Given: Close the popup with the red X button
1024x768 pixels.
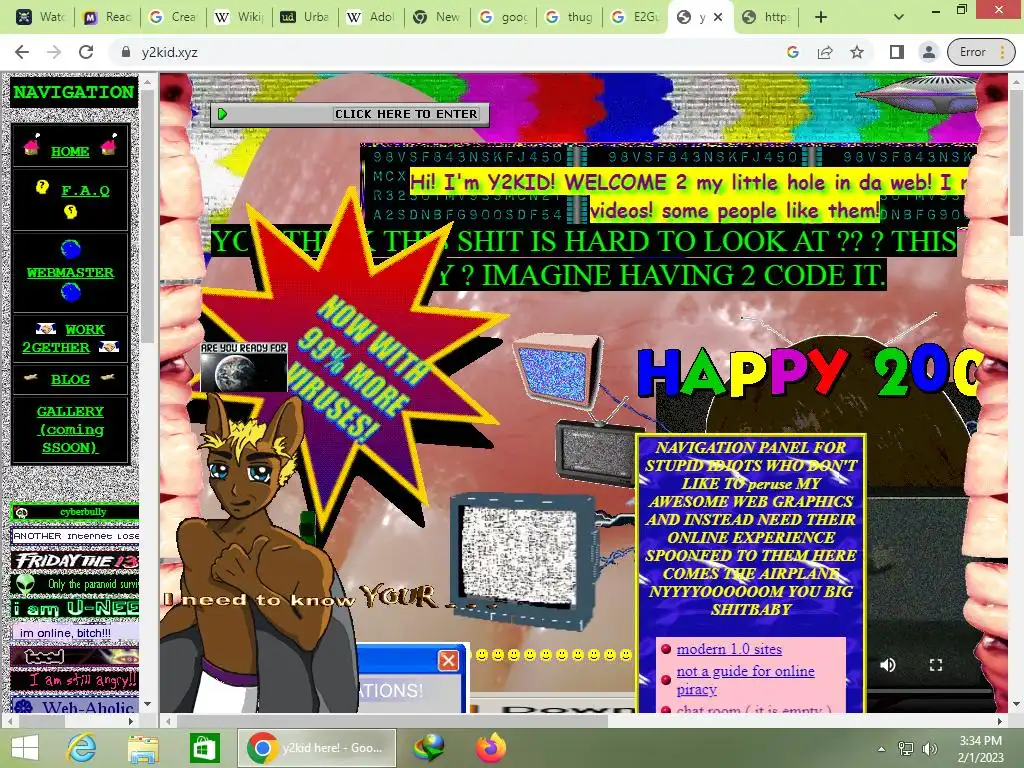Looking at the screenshot, I should coord(448,661).
